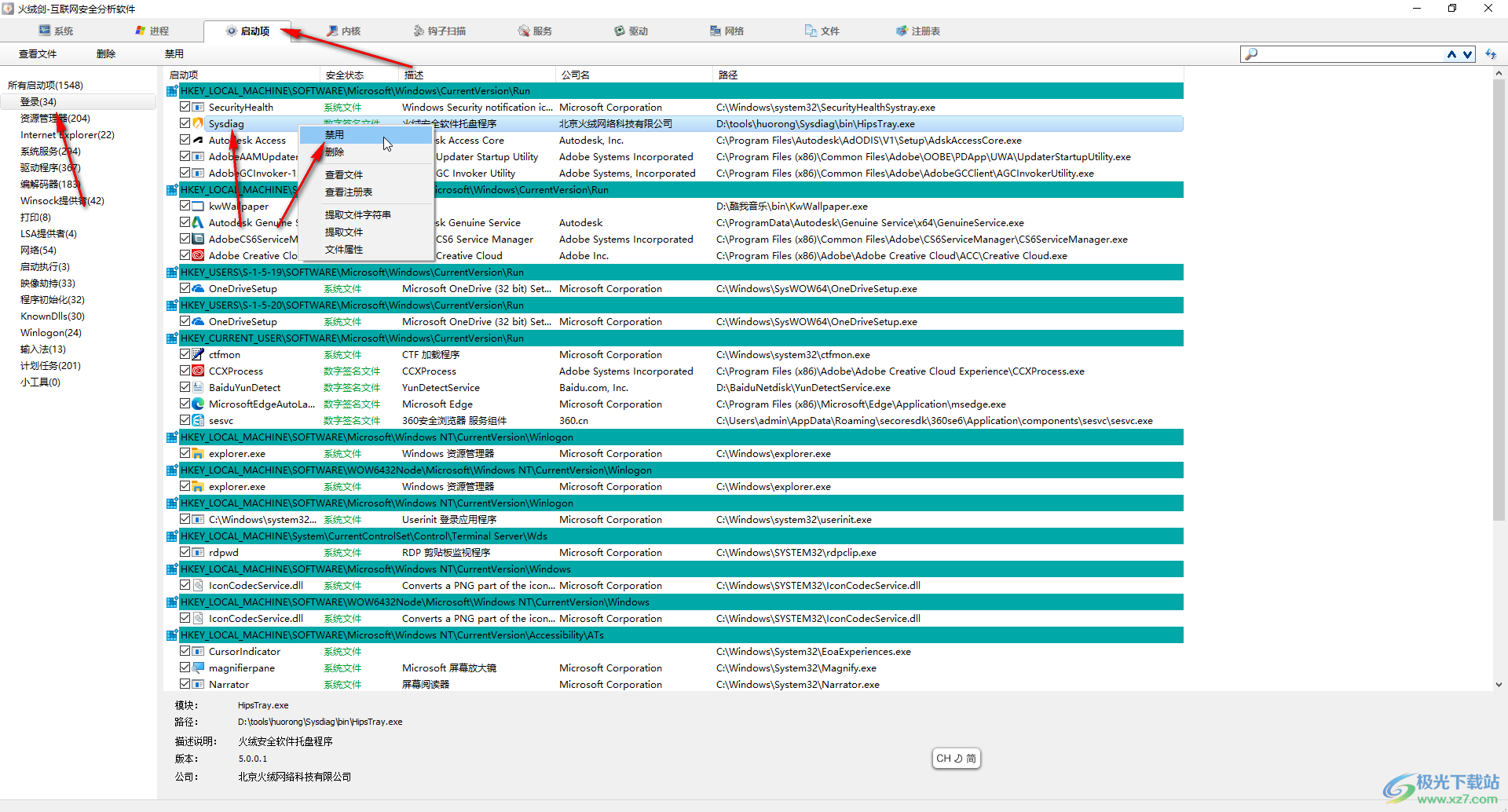Select KnownDlls(30) category in sidebar
Image resolution: width=1508 pixels, height=812 pixels.
click(x=53, y=316)
